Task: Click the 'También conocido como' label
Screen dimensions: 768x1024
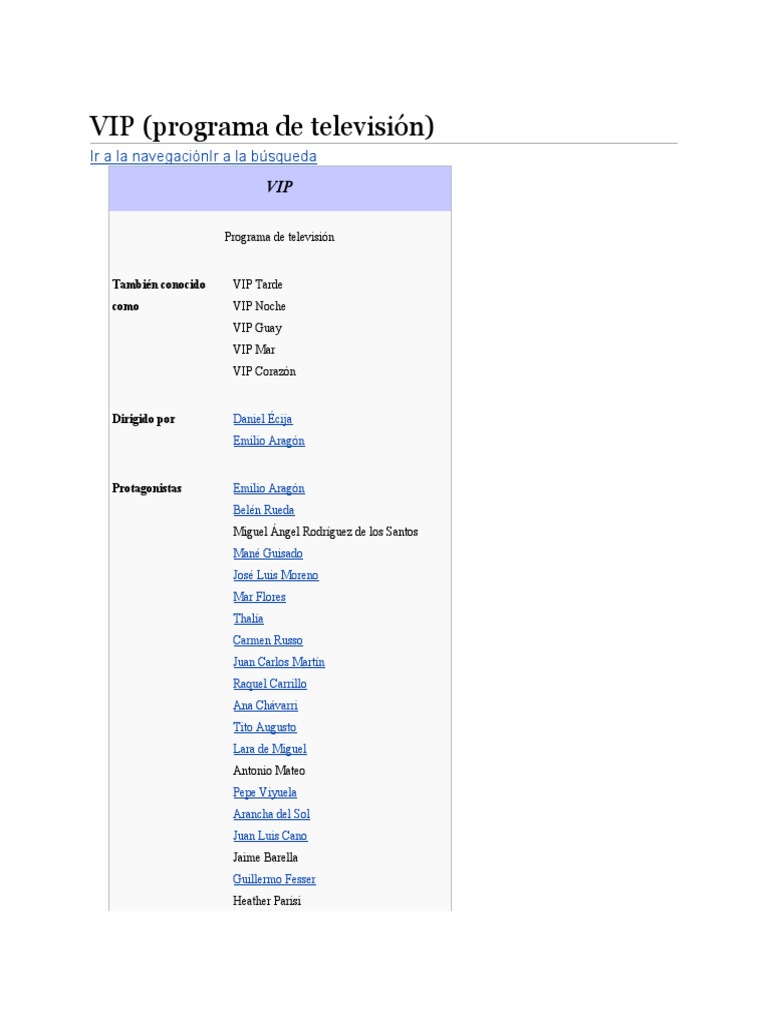Action: (159, 295)
